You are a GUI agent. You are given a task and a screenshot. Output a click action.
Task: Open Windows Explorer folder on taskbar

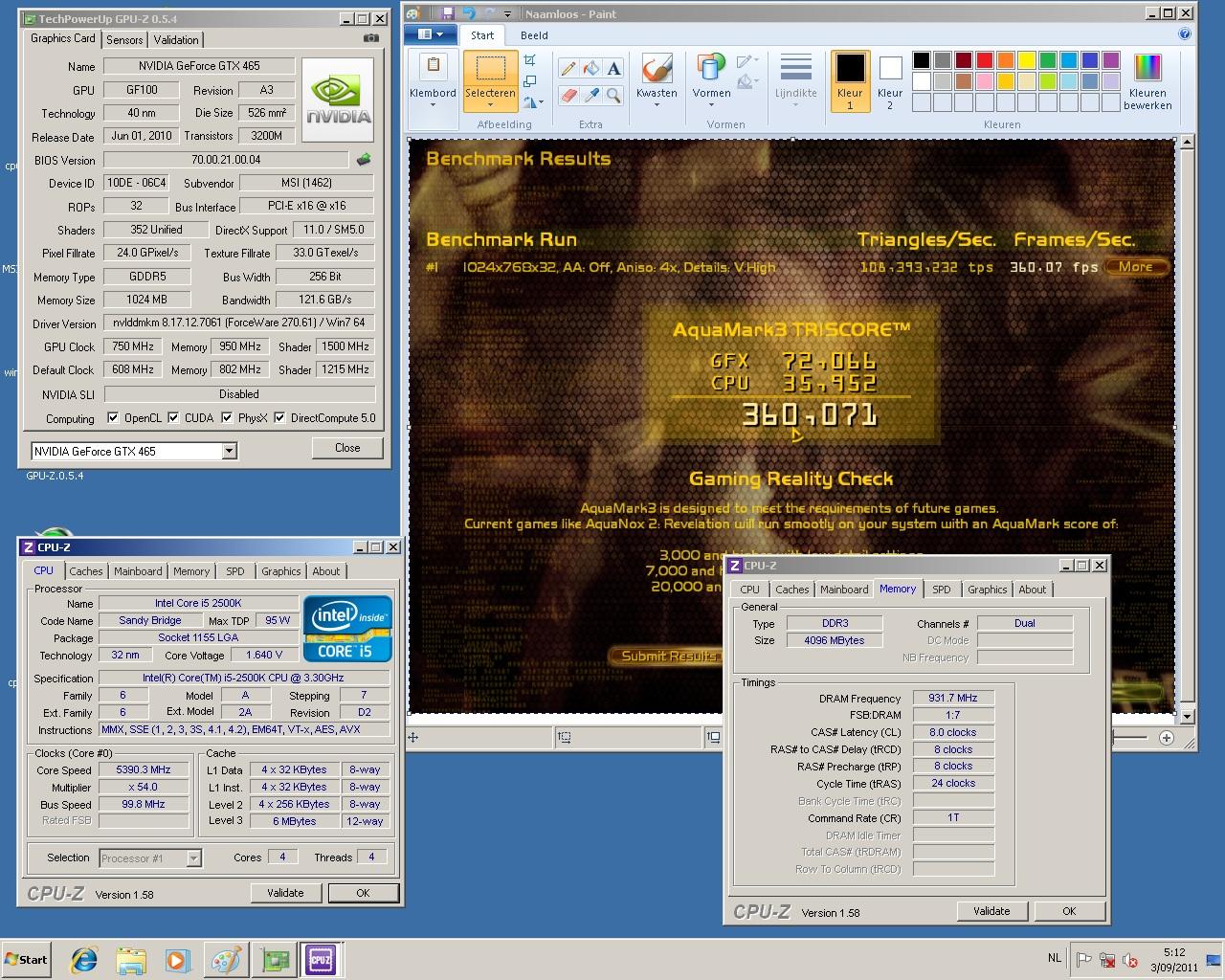[x=131, y=960]
